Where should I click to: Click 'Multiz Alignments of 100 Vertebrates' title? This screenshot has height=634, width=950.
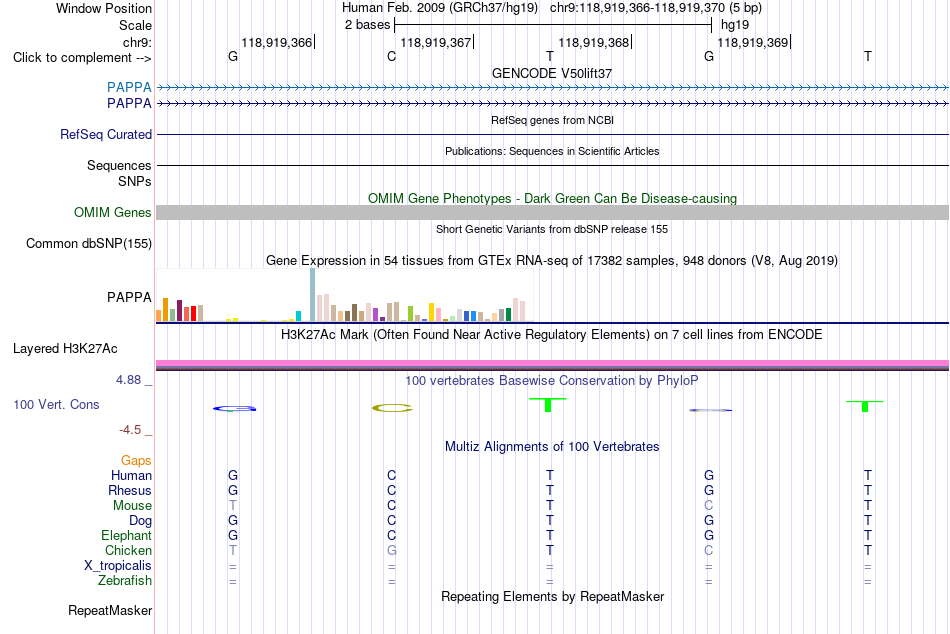pyautogui.click(x=552, y=447)
